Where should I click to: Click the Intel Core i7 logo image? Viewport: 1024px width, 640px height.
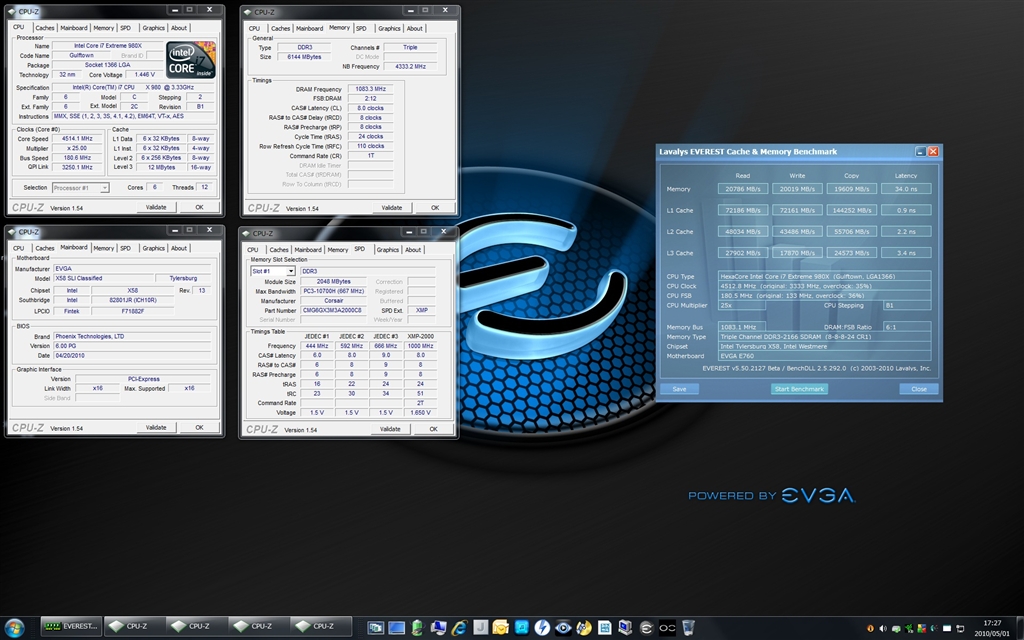[191, 60]
